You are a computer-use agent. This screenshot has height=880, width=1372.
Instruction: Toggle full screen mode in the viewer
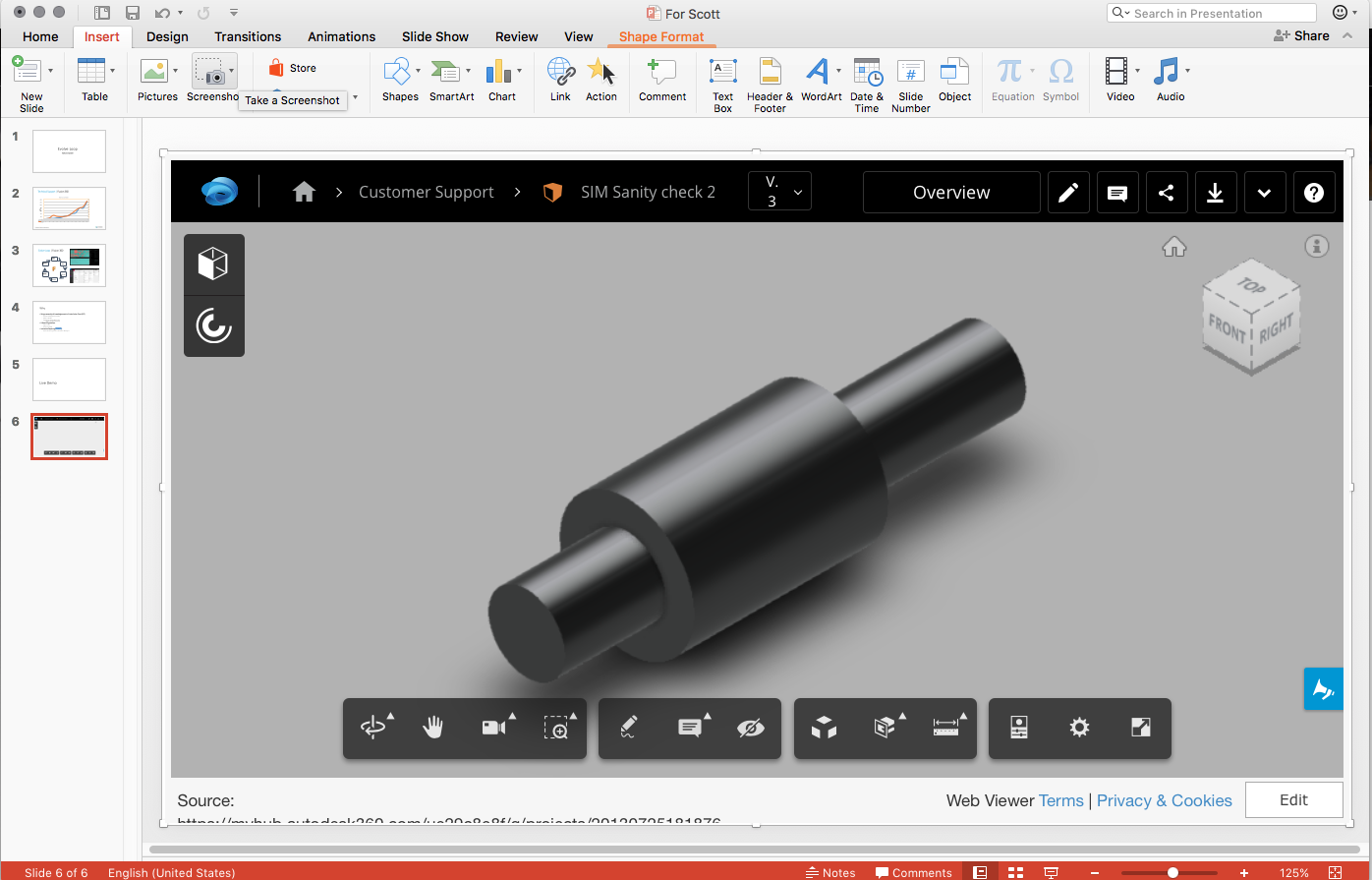click(x=1140, y=728)
